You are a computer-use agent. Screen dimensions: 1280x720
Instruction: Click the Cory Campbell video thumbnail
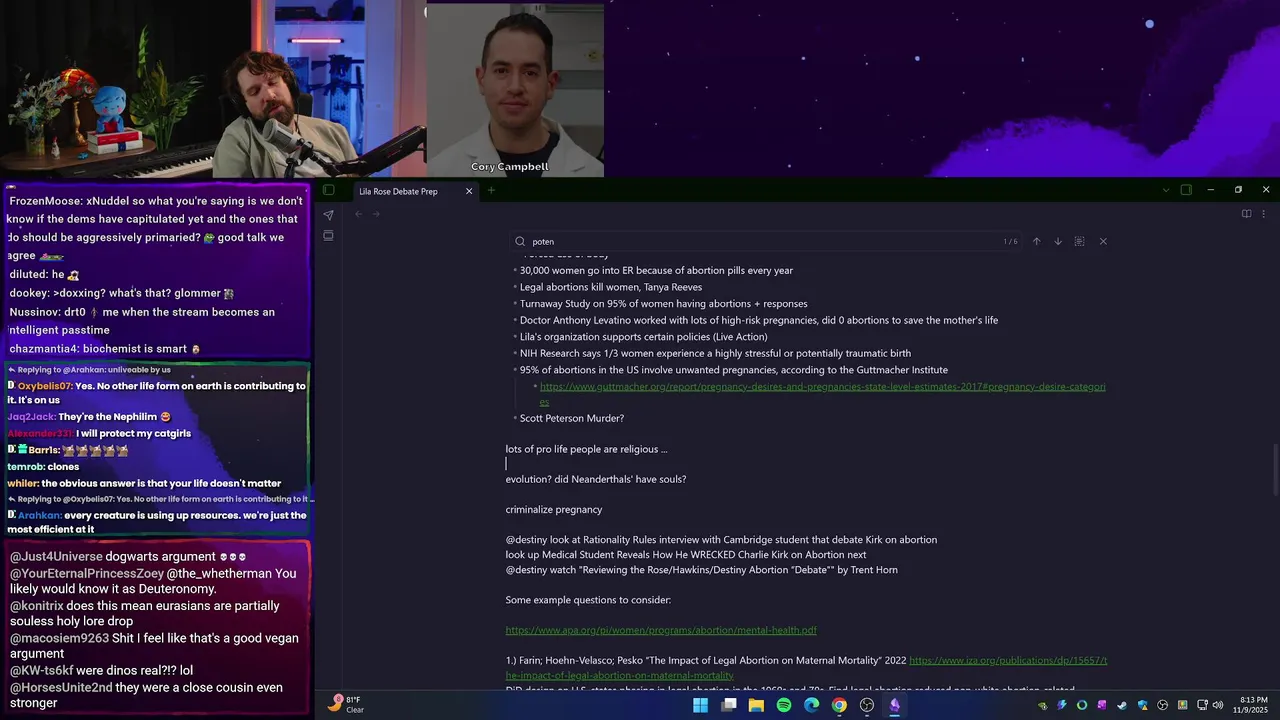point(515,90)
